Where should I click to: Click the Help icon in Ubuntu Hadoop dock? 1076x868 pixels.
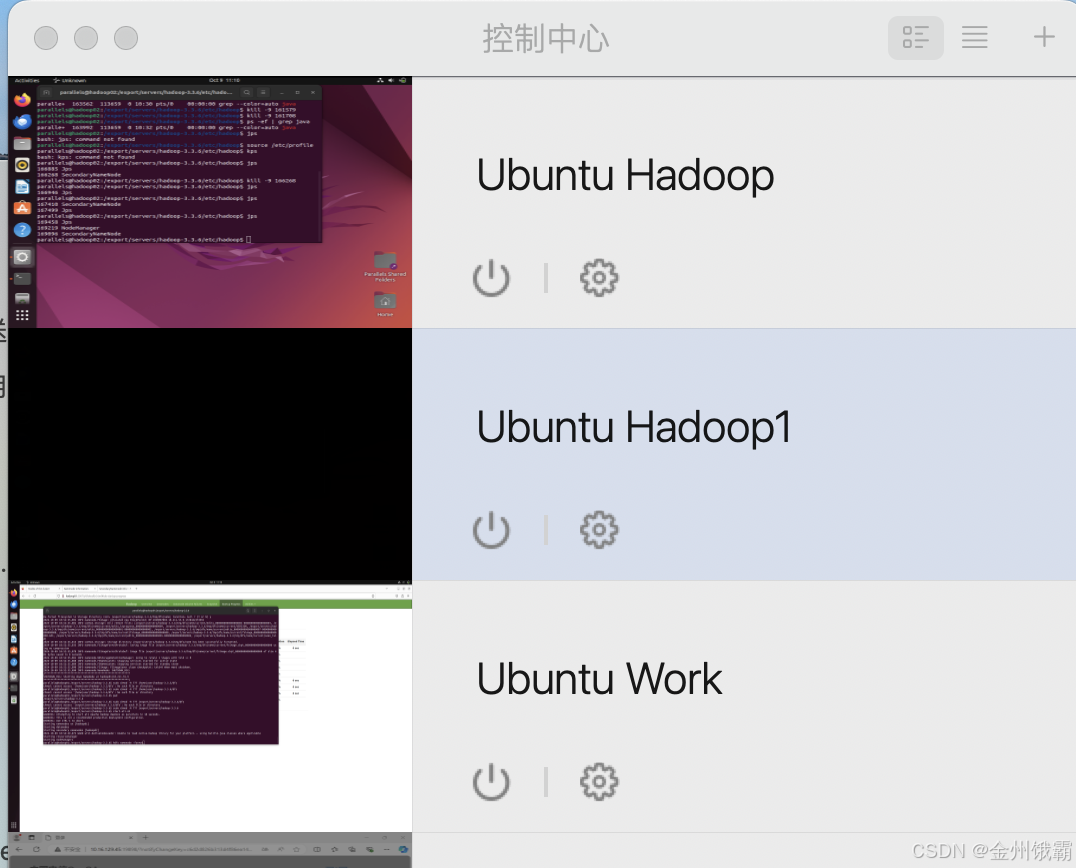click(x=22, y=230)
